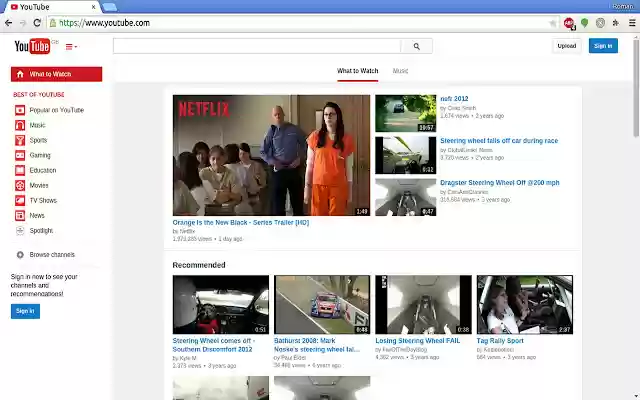This screenshot has height=400, width=640.
Task: Open the Gaming icon in sidebar
Action: (20, 156)
